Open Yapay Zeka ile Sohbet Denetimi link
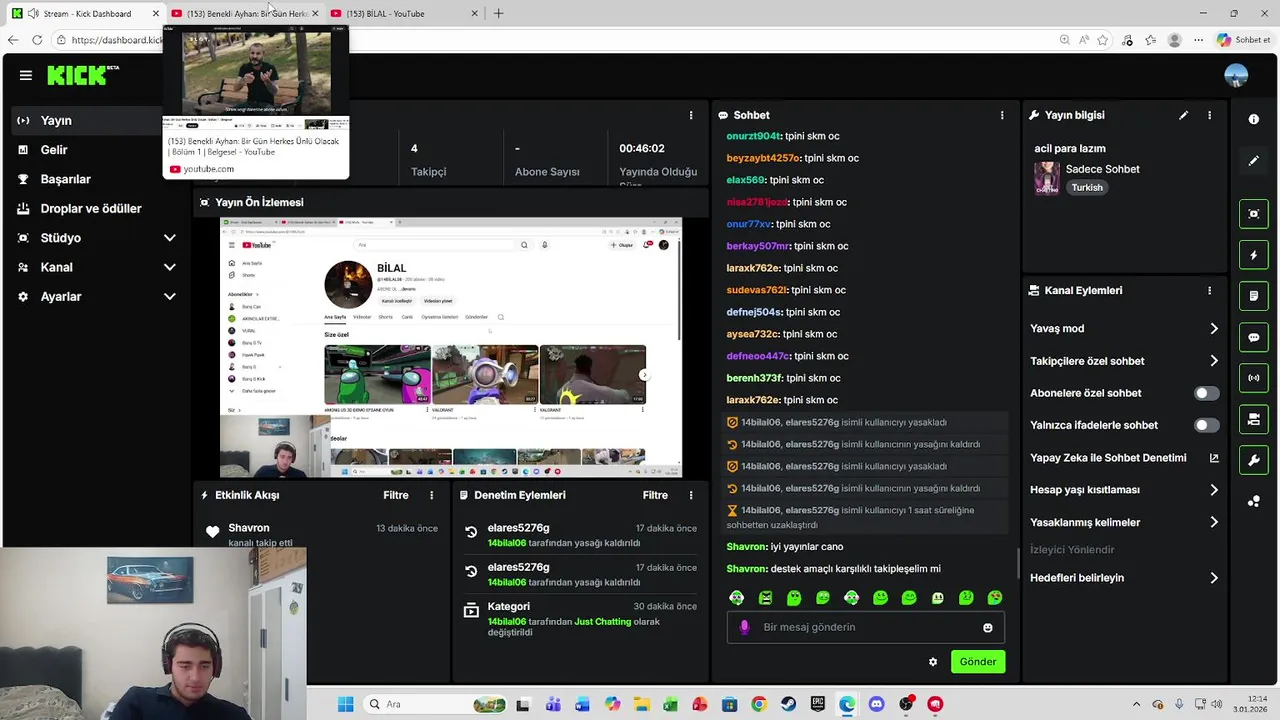1280x720 pixels. 1124,458
